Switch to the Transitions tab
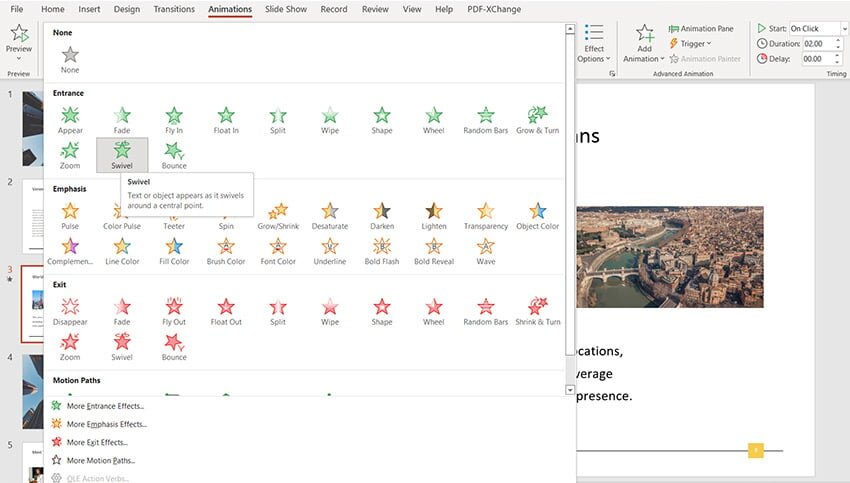 [174, 9]
